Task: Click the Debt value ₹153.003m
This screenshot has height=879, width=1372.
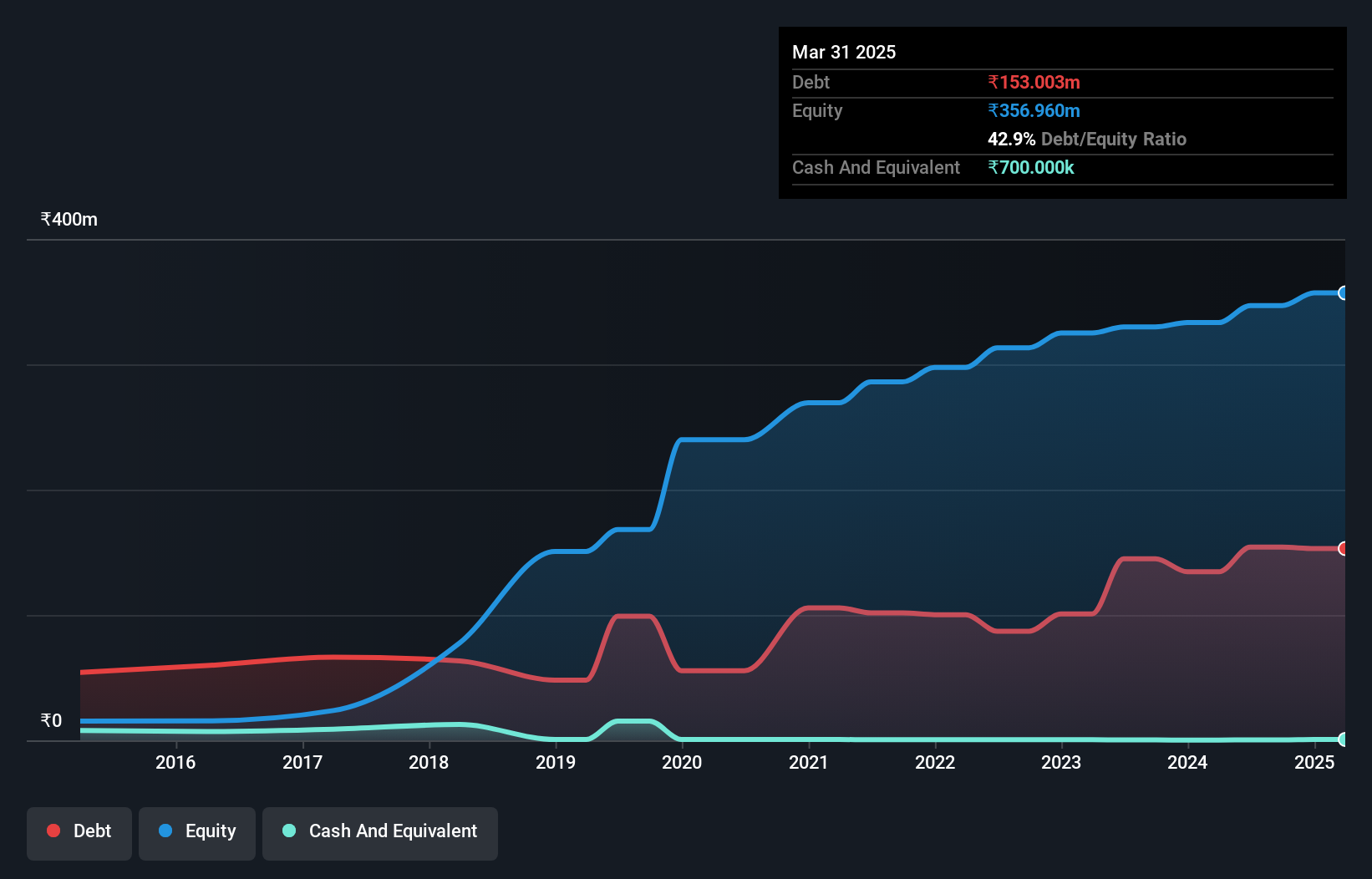Action: click(1034, 83)
